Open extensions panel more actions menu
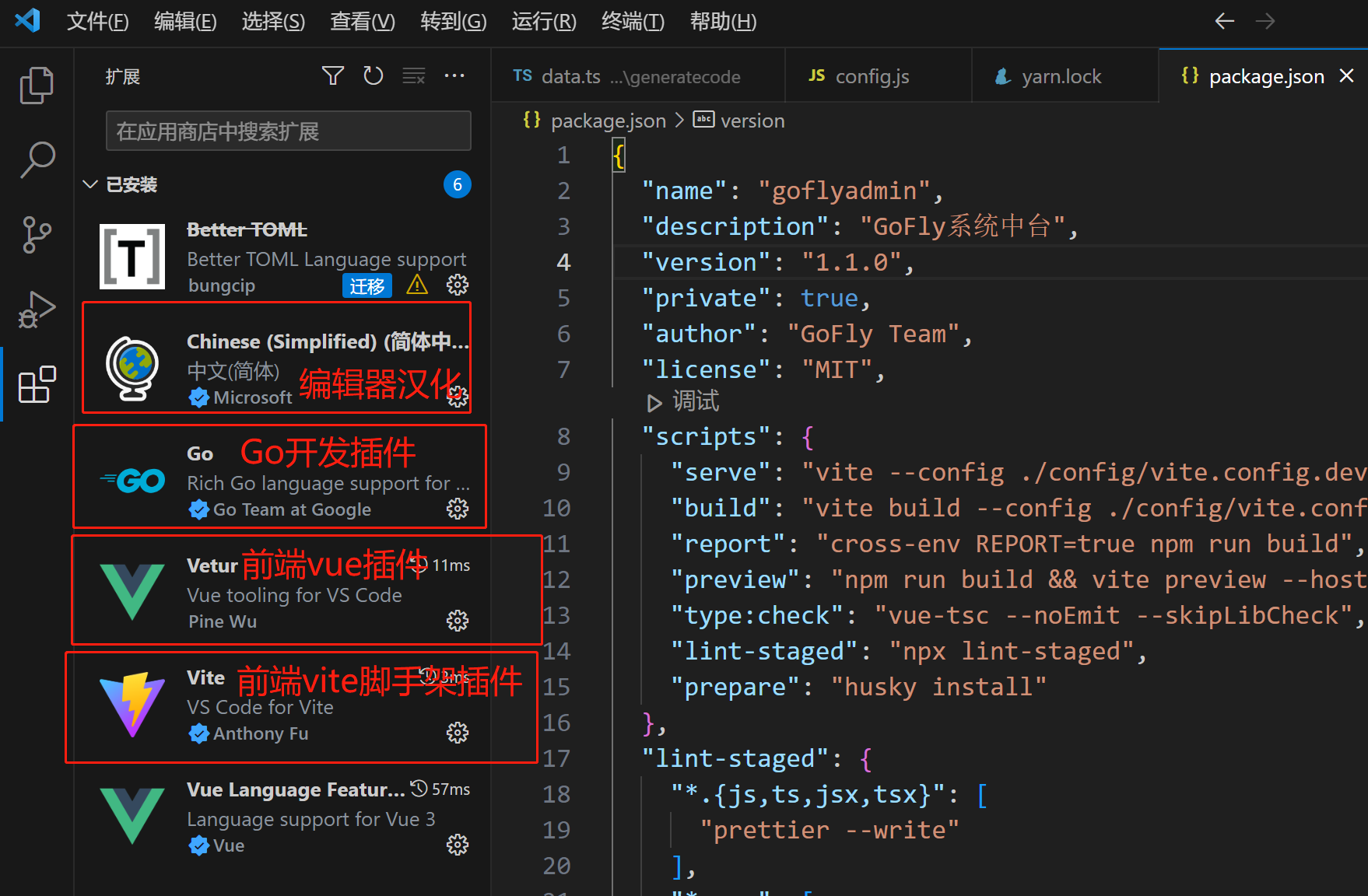The image size is (1368, 896). 454,75
